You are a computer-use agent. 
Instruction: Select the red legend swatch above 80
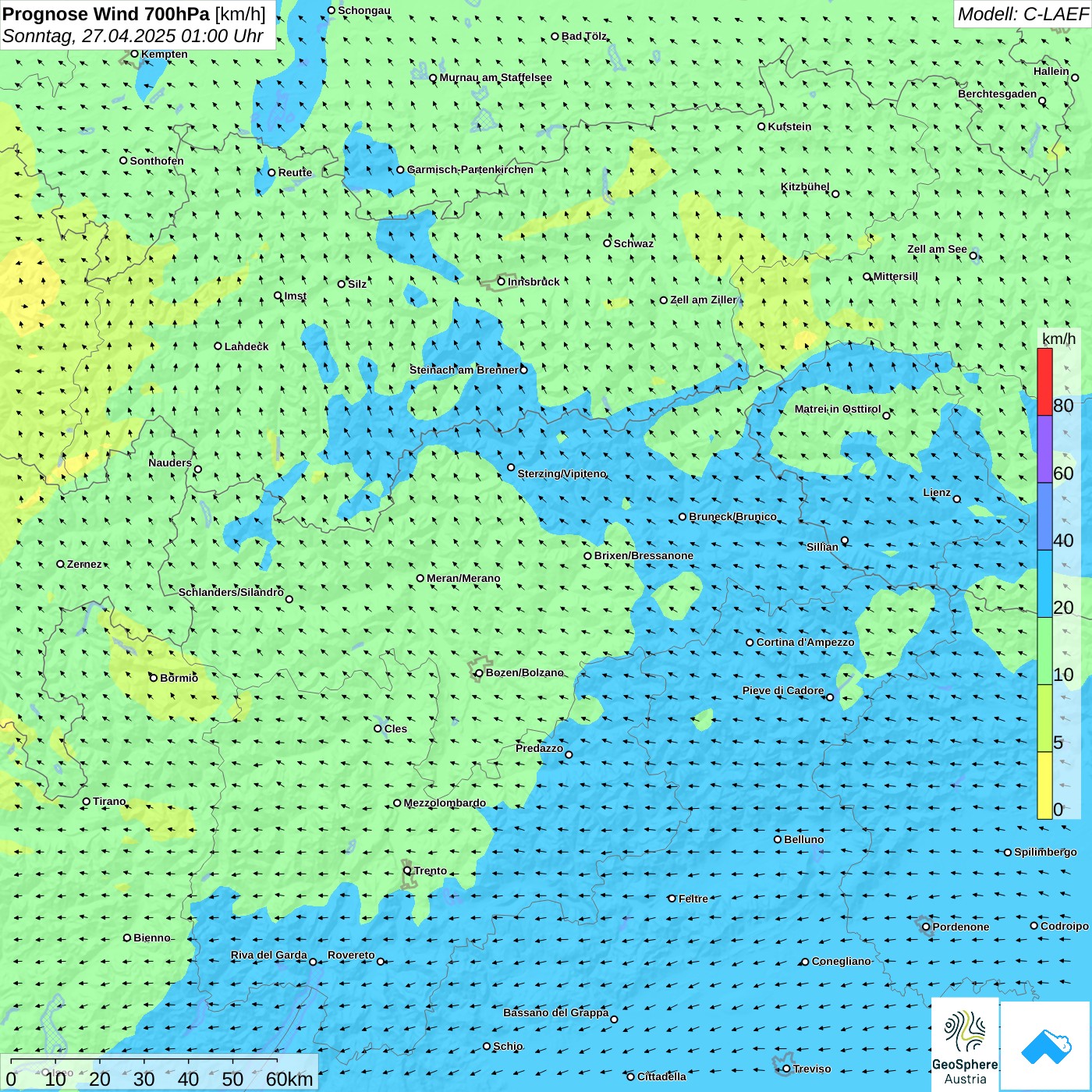[1044, 381]
